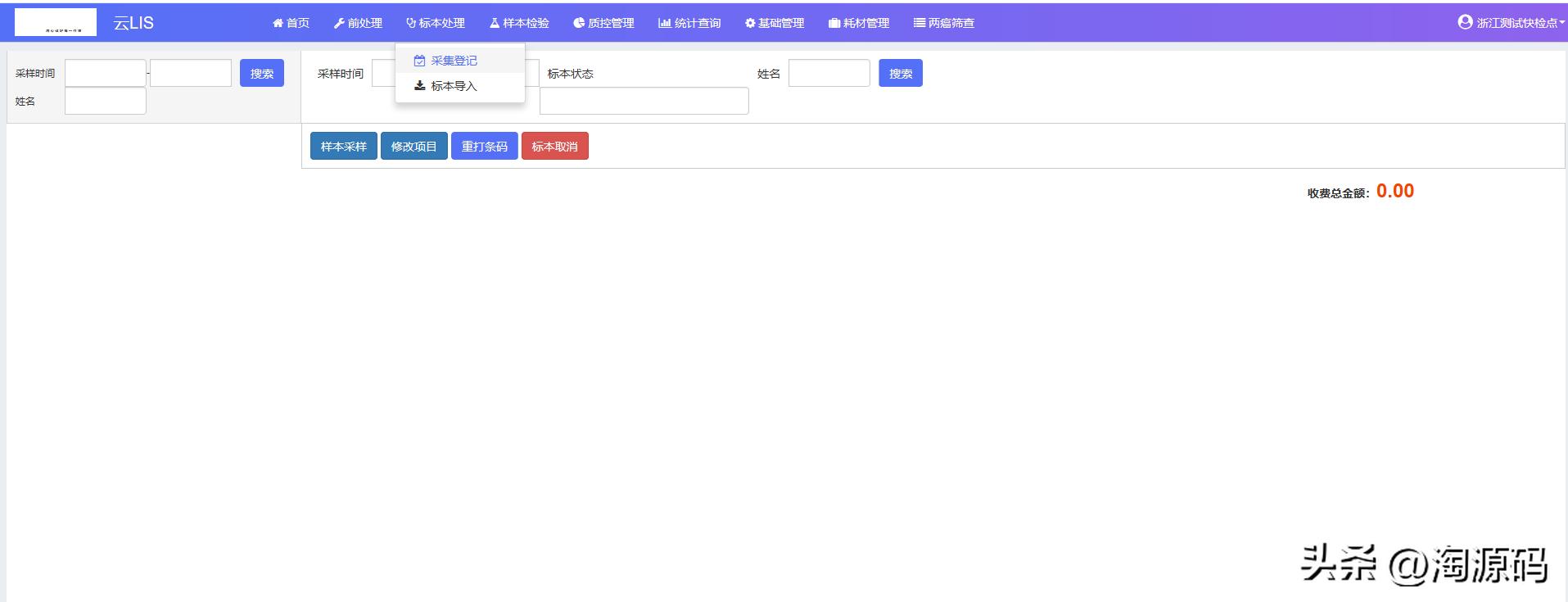Click the 重打条码 button
The width and height of the screenshot is (1568, 602).
pyautogui.click(x=485, y=146)
